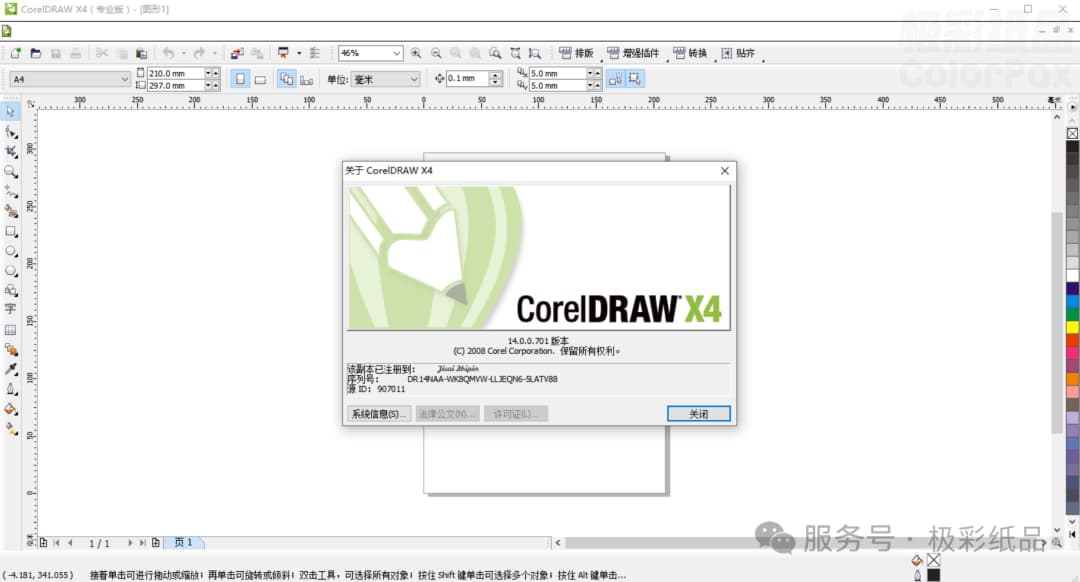Pick the yellow swatch in color palette
The image size is (1080, 582).
click(1072, 326)
